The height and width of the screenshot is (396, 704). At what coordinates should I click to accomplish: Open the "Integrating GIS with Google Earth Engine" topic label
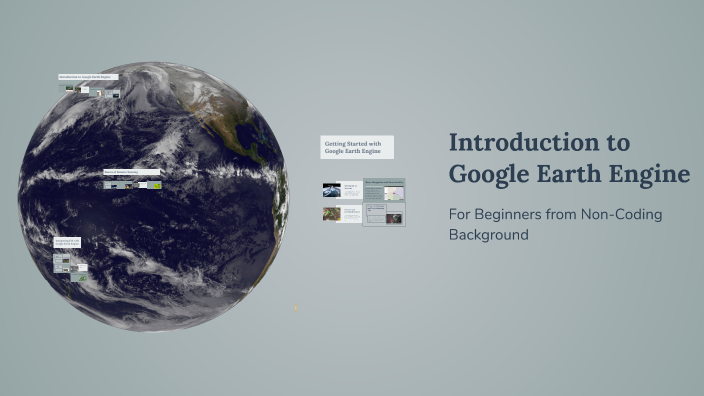click(67, 242)
